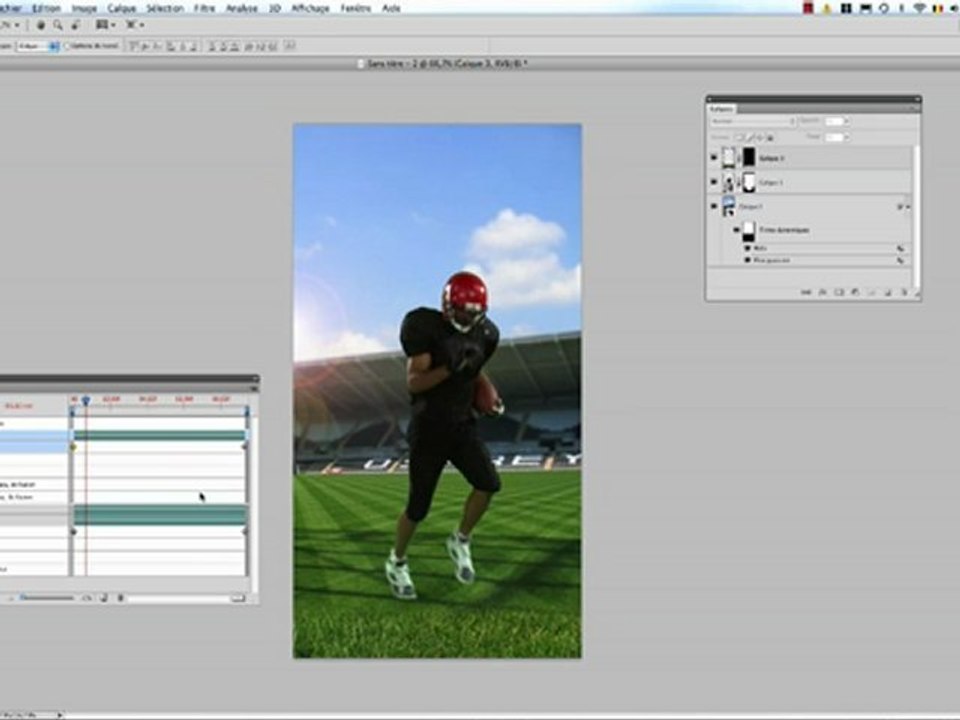
Task: Select the Calques tab in layers panel
Action: [721, 109]
